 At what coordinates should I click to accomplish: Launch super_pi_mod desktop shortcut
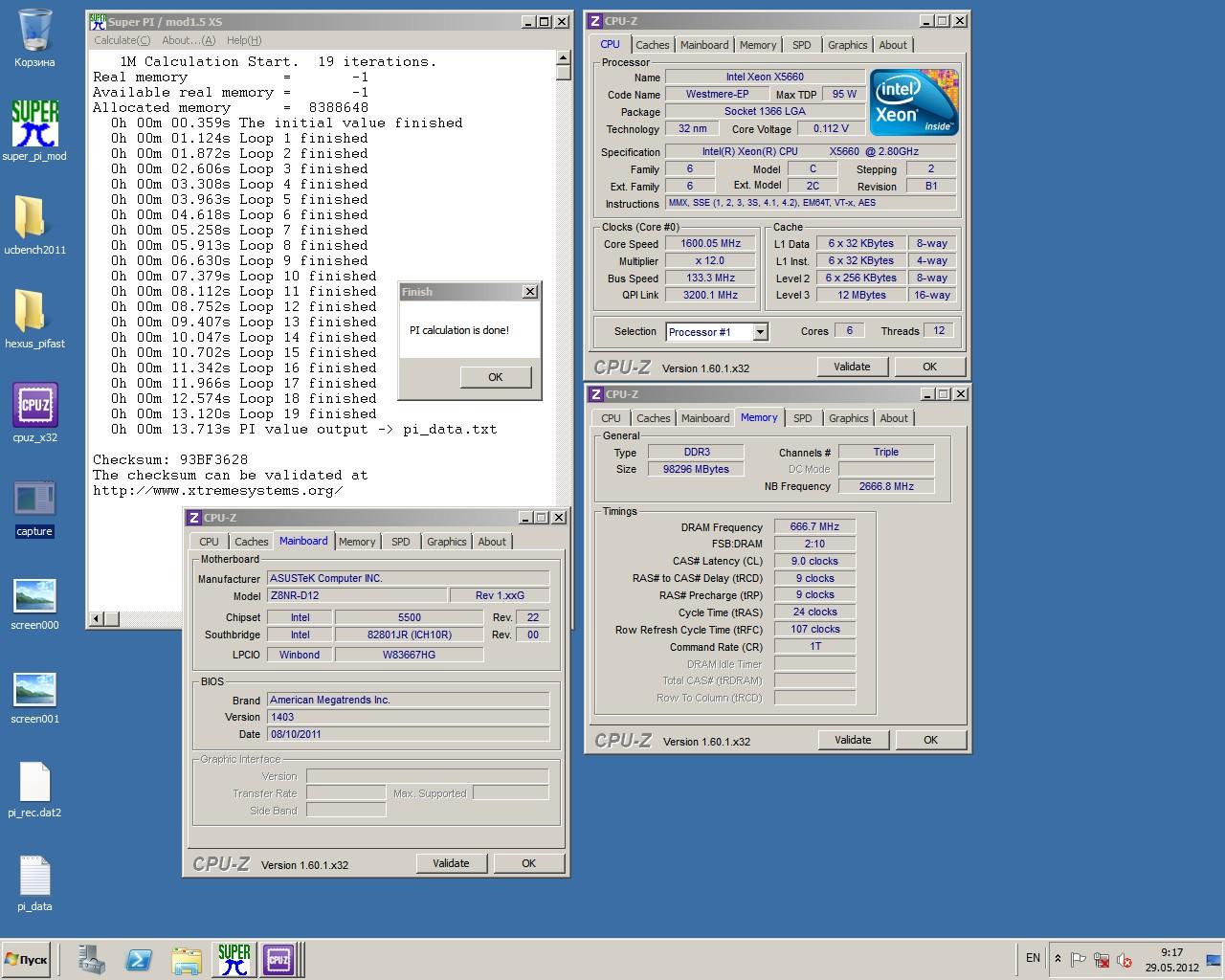[34, 130]
